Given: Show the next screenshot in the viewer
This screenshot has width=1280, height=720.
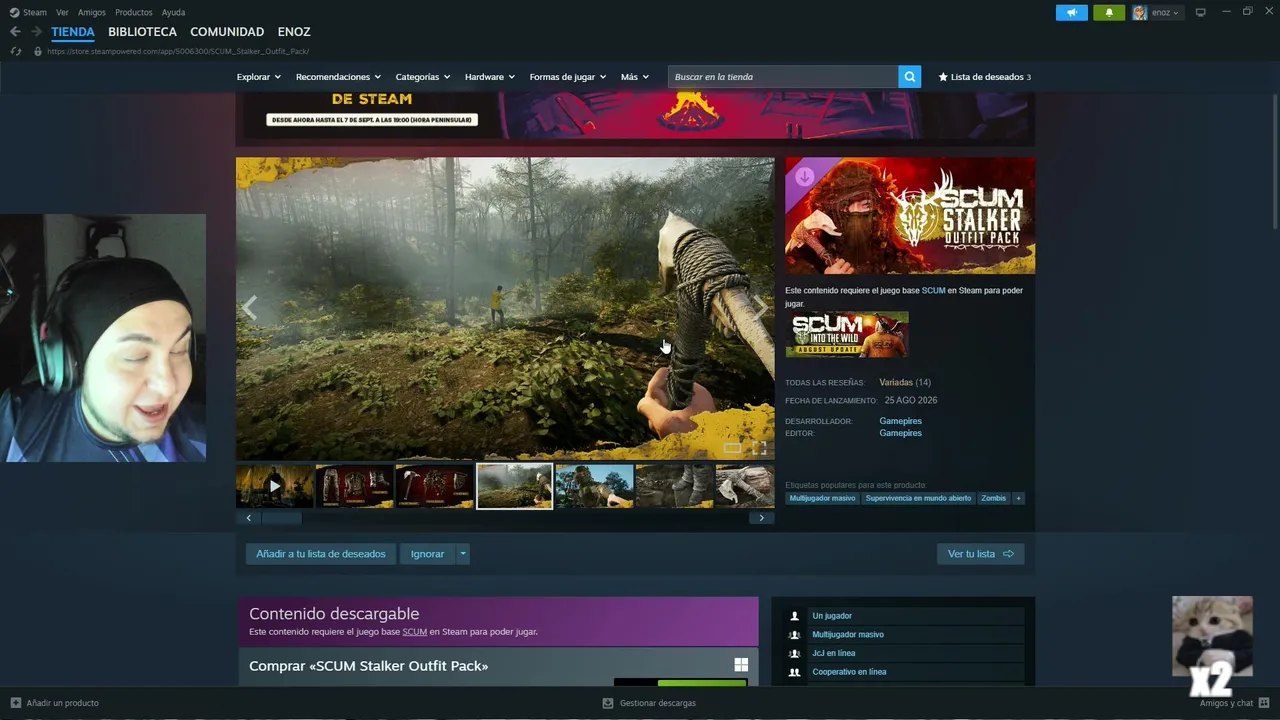Looking at the screenshot, I should pyautogui.click(x=760, y=308).
